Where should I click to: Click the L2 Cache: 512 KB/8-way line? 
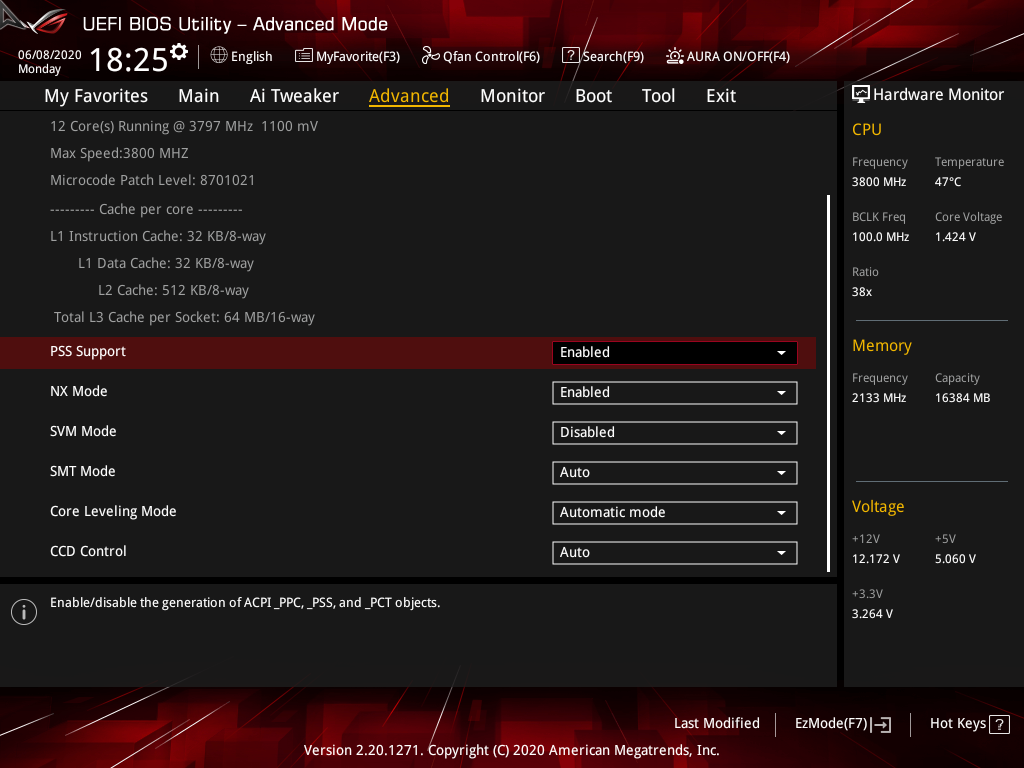(x=173, y=291)
